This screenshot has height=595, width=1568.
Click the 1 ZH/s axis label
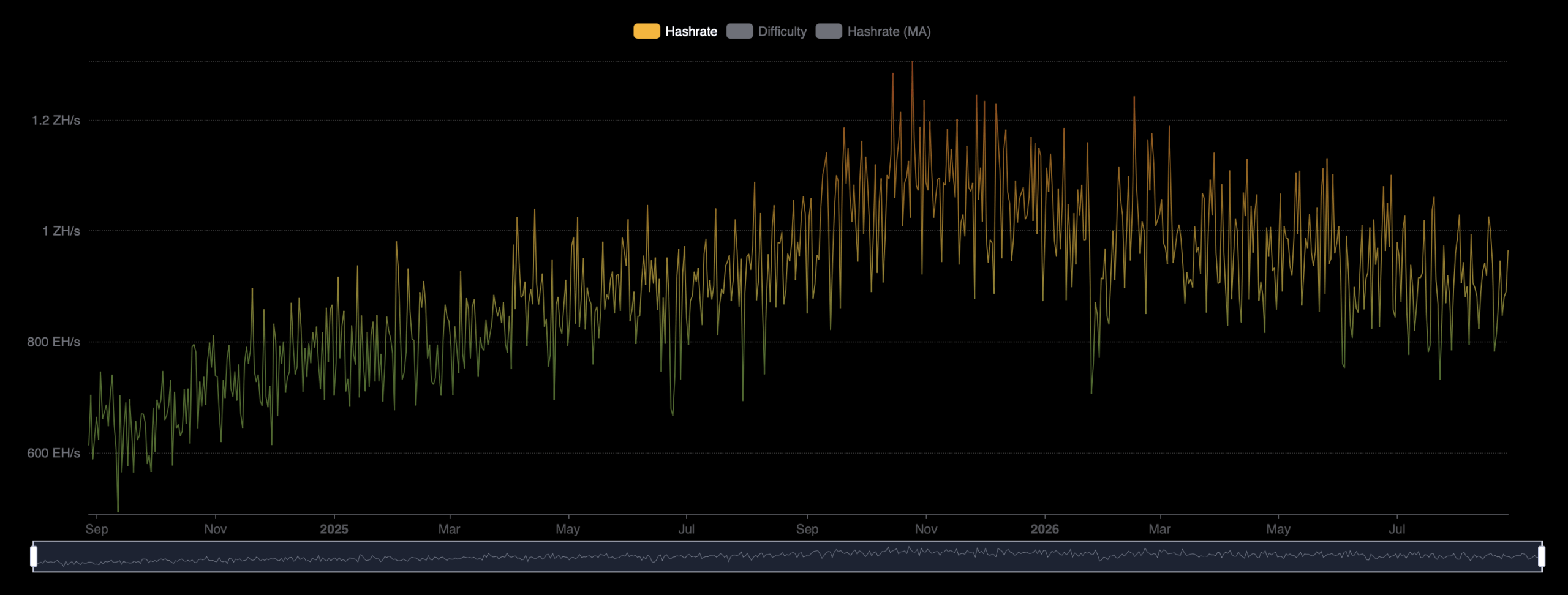61,231
